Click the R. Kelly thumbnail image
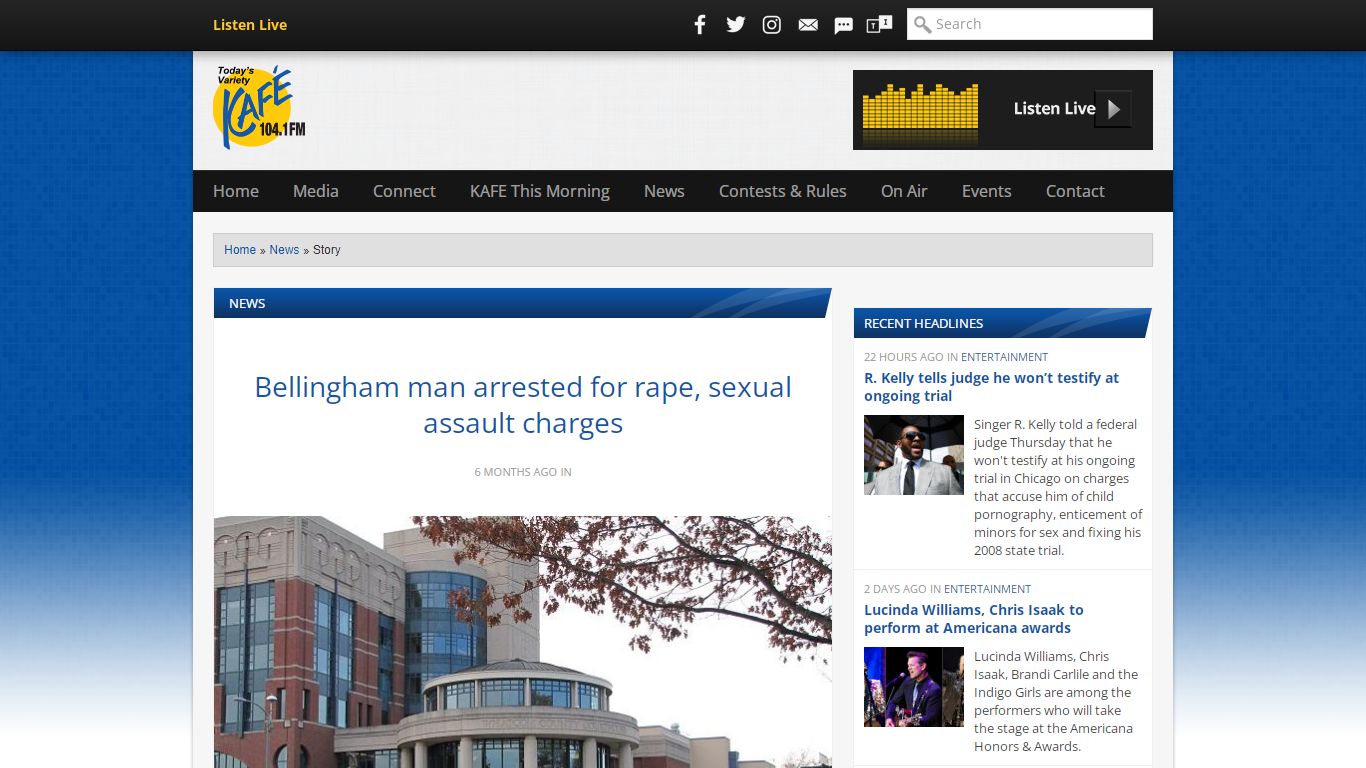 (914, 455)
